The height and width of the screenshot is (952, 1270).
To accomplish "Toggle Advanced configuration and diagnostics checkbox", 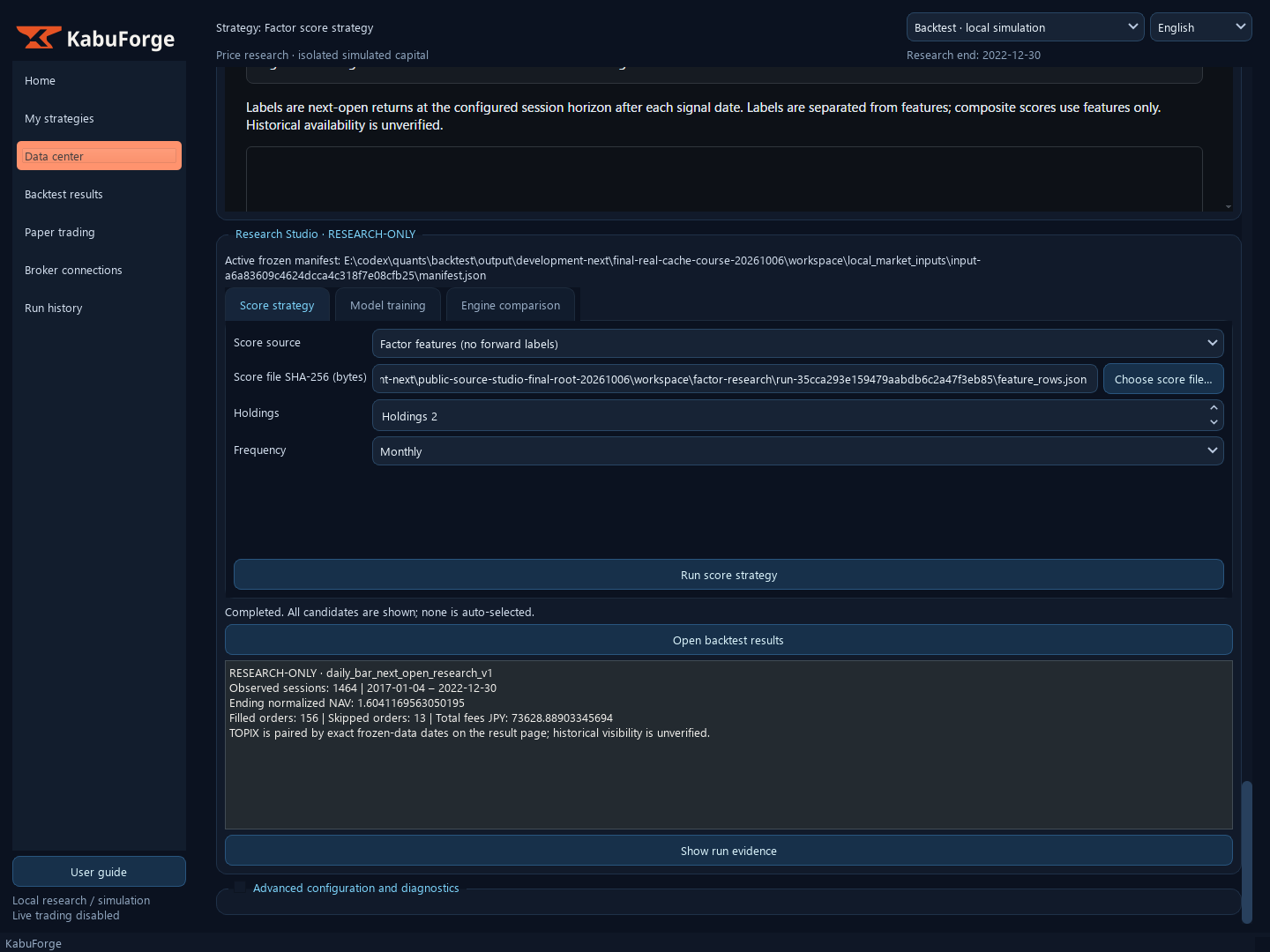I will pyautogui.click(x=240, y=888).
